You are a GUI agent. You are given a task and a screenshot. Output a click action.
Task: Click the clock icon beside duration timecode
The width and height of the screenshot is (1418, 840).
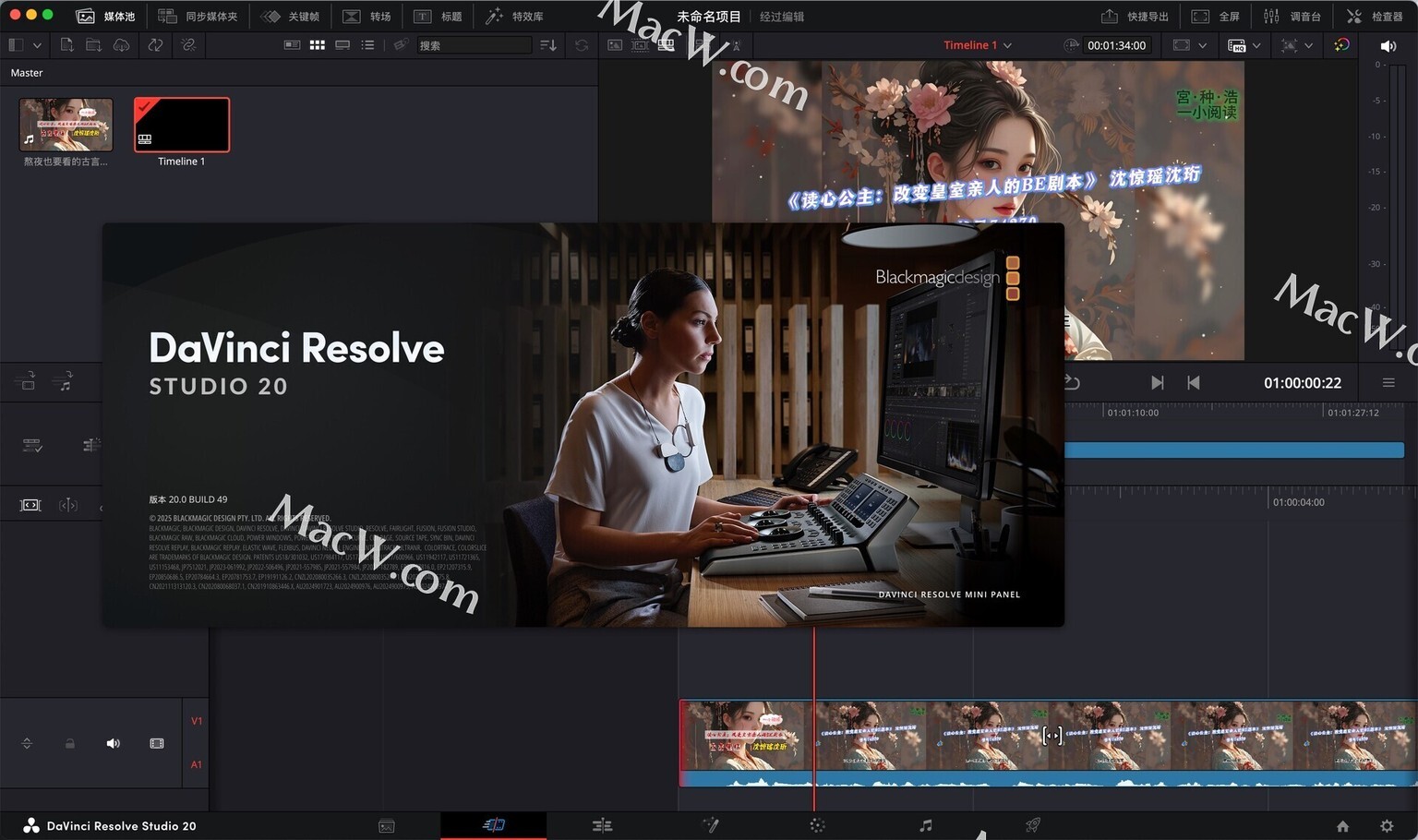point(1071,44)
